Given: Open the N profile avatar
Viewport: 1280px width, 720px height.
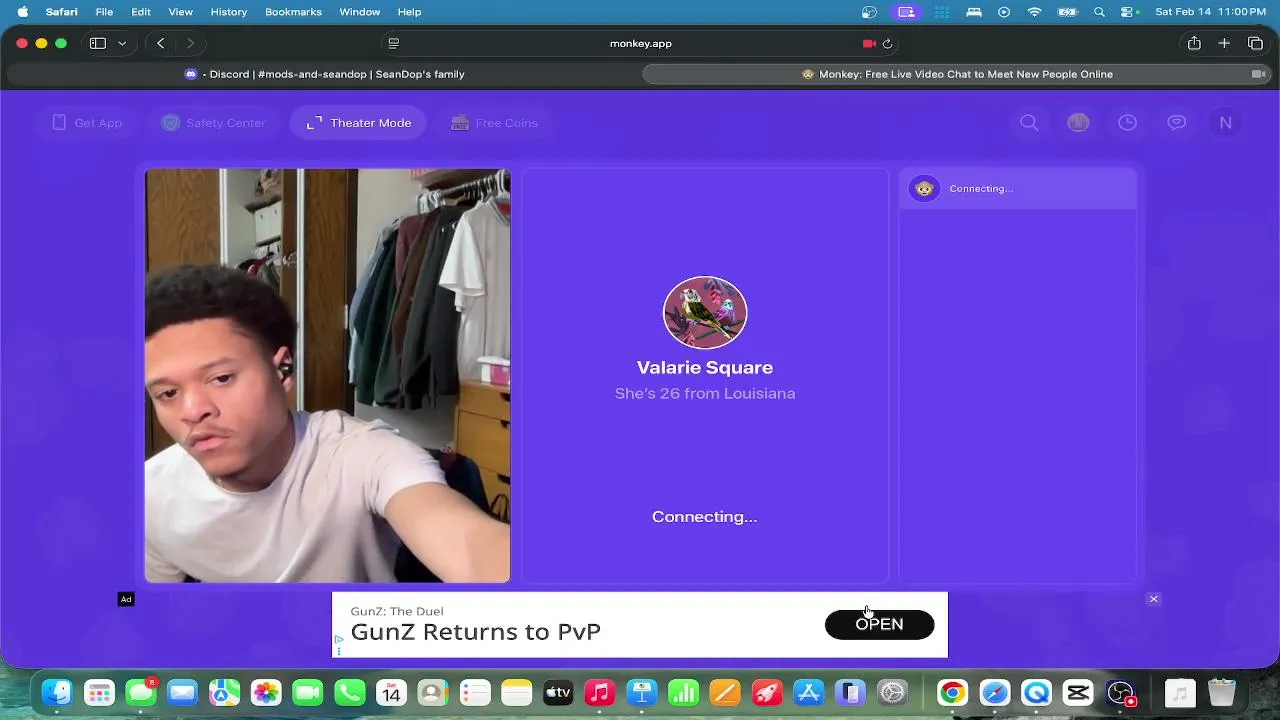Looking at the screenshot, I should [x=1225, y=123].
